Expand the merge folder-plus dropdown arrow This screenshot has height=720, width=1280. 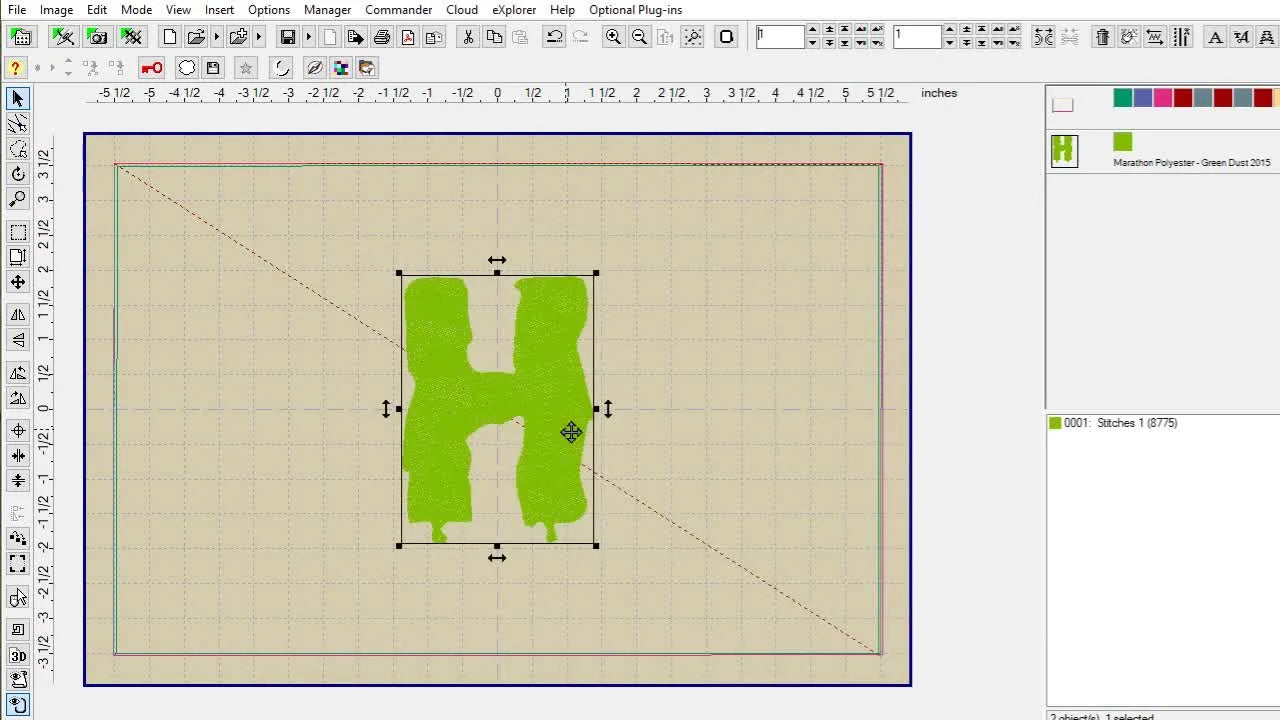[x=259, y=37]
